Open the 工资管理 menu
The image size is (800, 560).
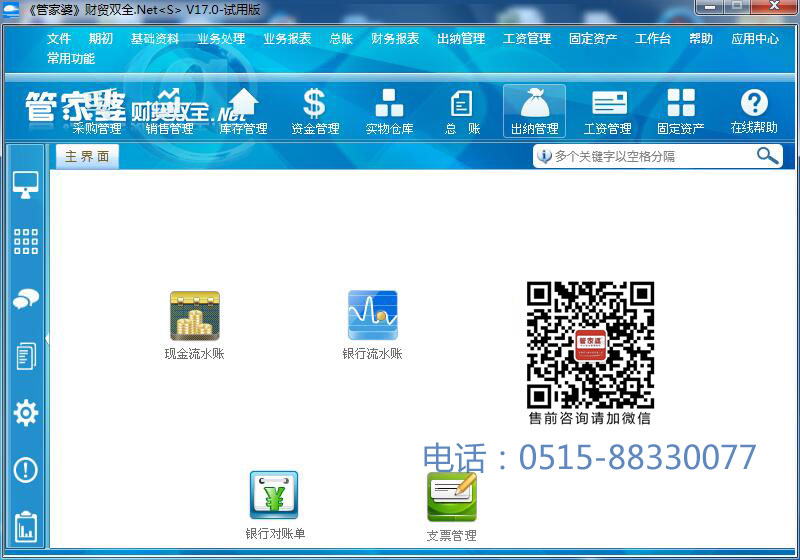coord(527,39)
